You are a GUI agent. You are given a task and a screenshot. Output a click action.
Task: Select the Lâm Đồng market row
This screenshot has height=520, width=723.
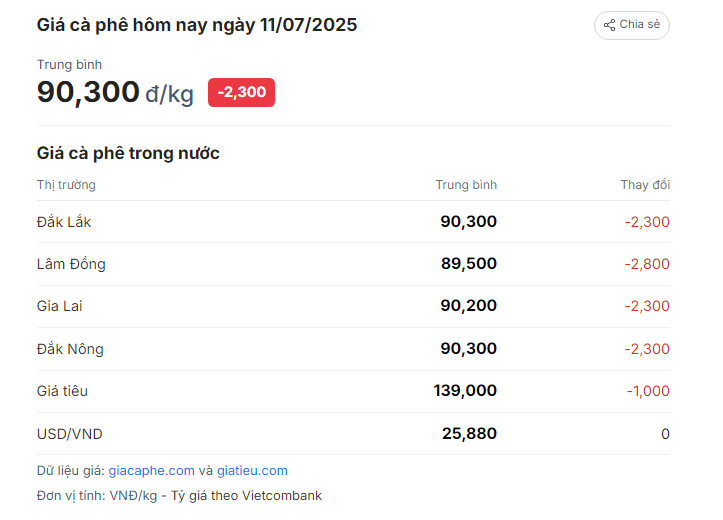click(x=353, y=264)
